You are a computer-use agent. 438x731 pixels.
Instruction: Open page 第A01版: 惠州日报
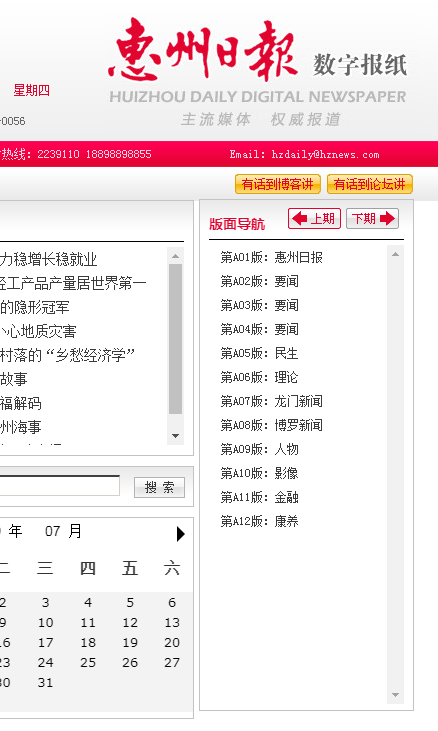[x=272, y=257]
